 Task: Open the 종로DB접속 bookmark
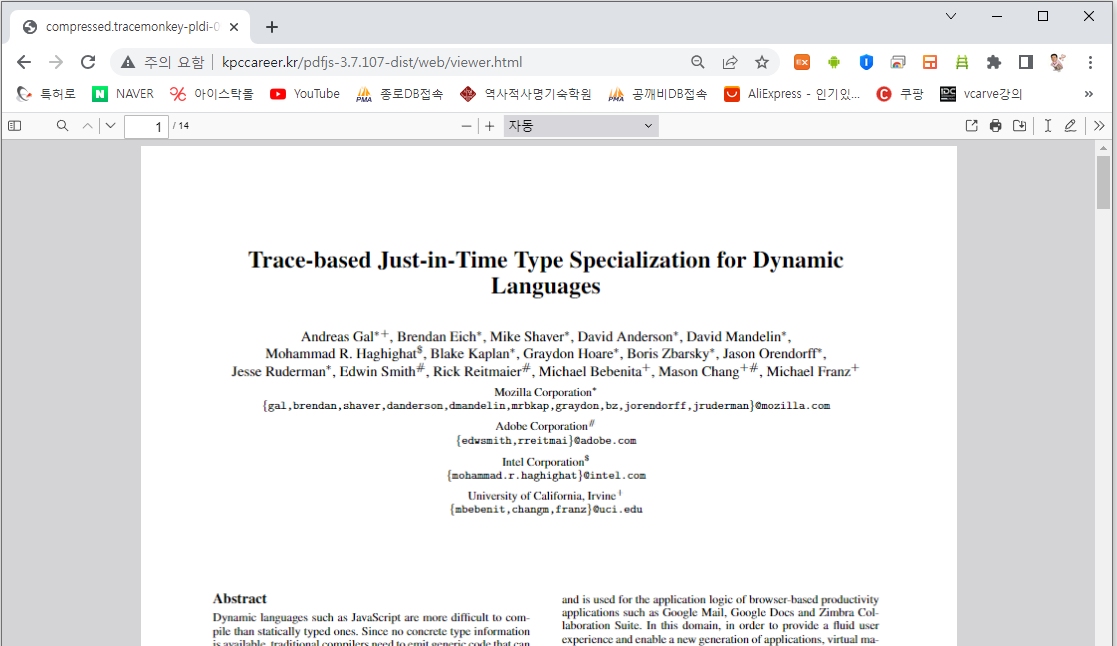pyautogui.click(x=400, y=94)
